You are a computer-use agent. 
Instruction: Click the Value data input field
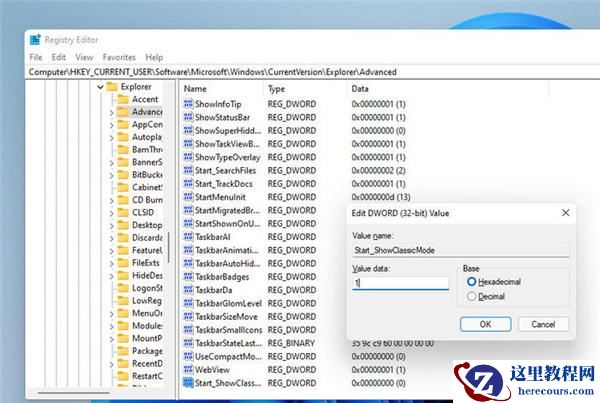(400, 283)
